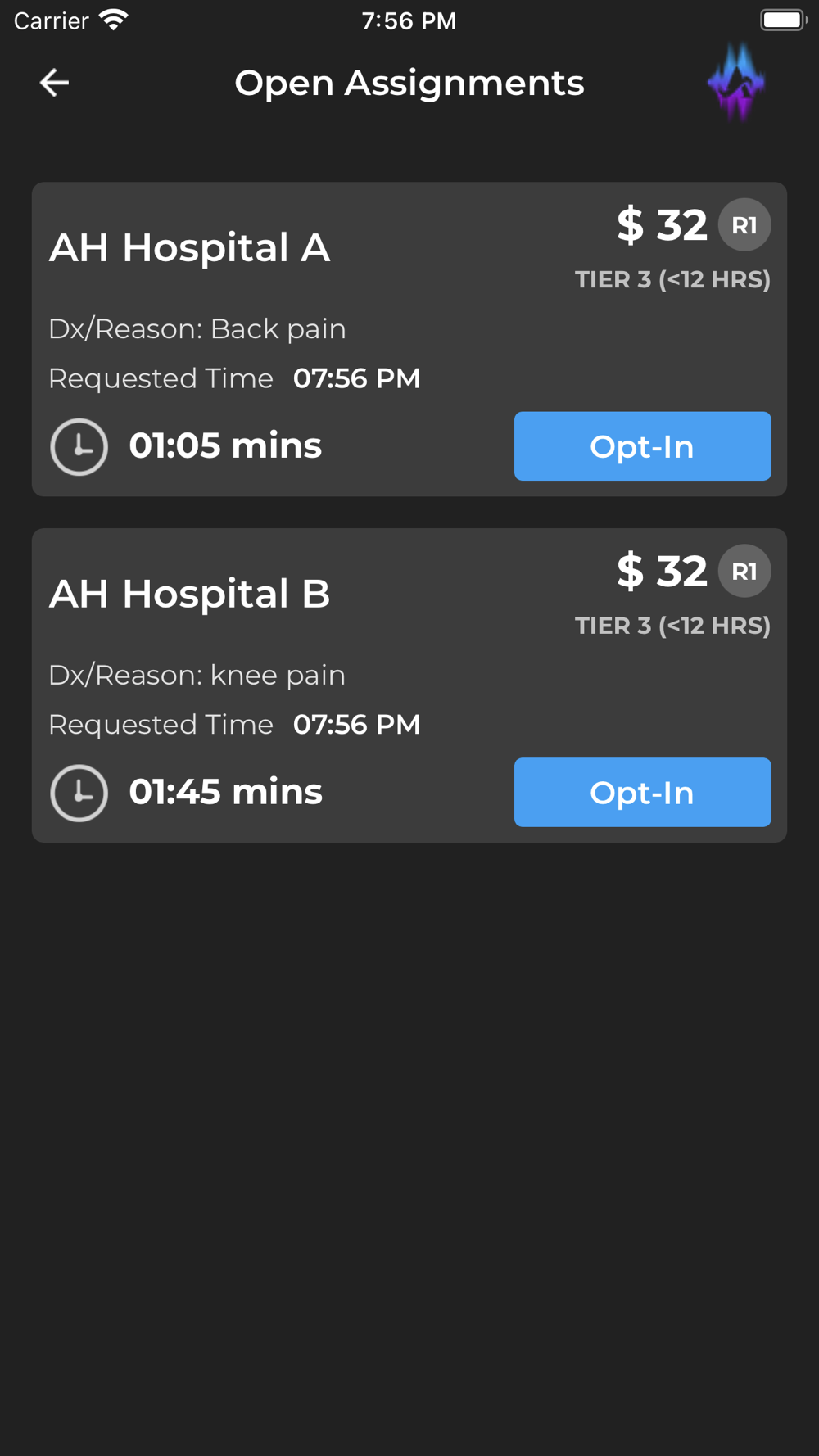Tap the 7:56 PM status bar clock

pos(409,20)
